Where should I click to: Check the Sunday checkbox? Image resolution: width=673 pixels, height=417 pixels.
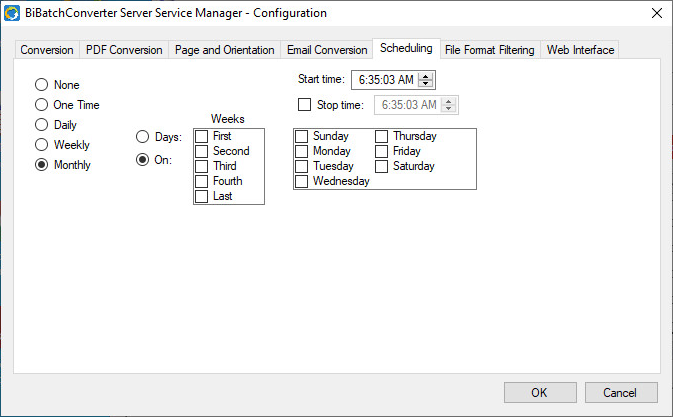302,136
